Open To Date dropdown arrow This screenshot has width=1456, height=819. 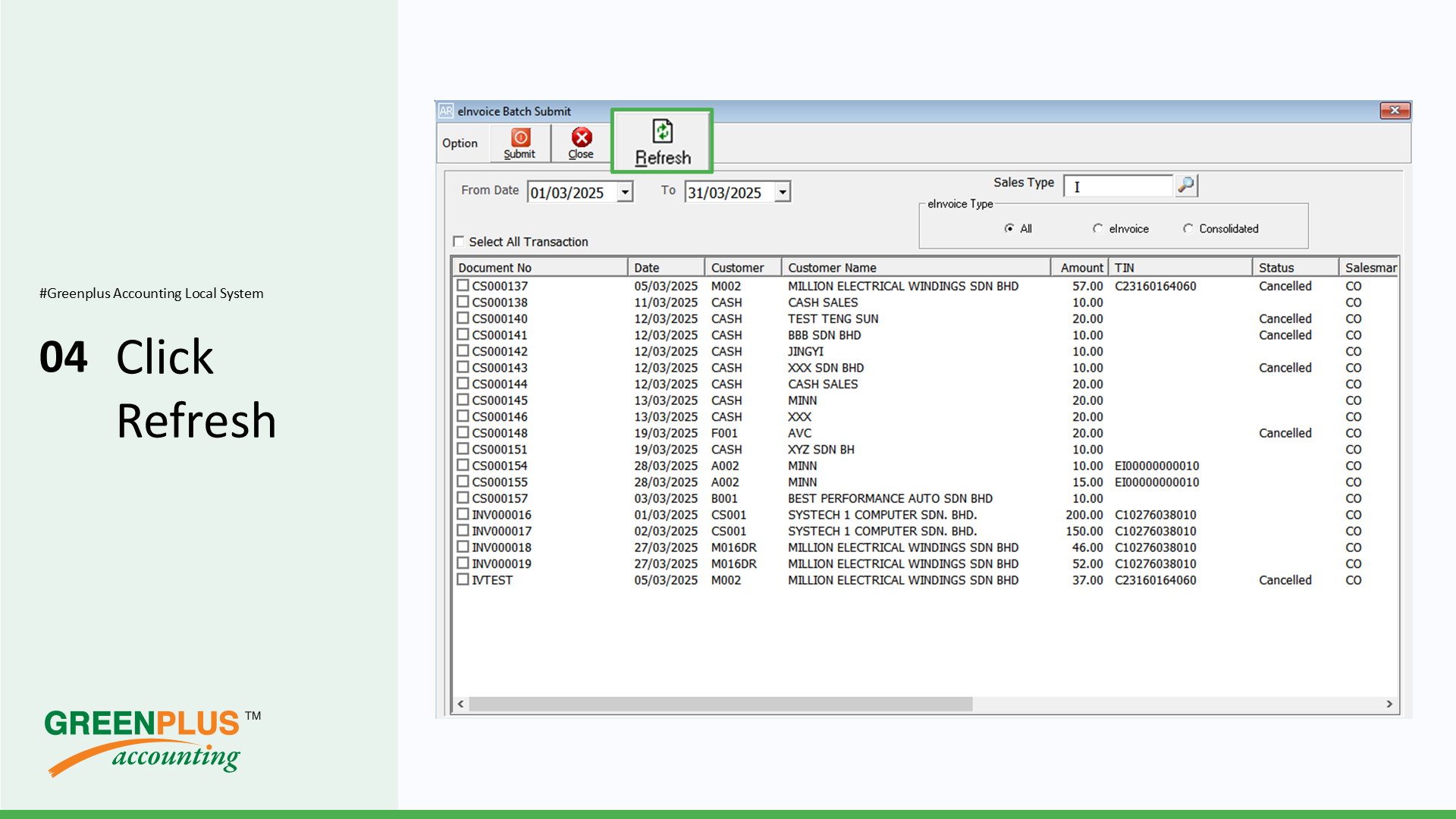783,193
